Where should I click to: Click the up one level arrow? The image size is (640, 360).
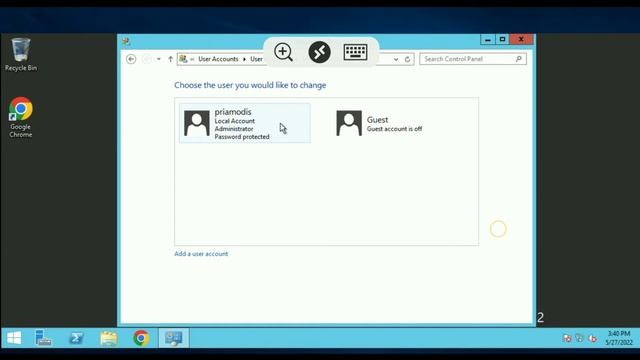pyautogui.click(x=170, y=59)
